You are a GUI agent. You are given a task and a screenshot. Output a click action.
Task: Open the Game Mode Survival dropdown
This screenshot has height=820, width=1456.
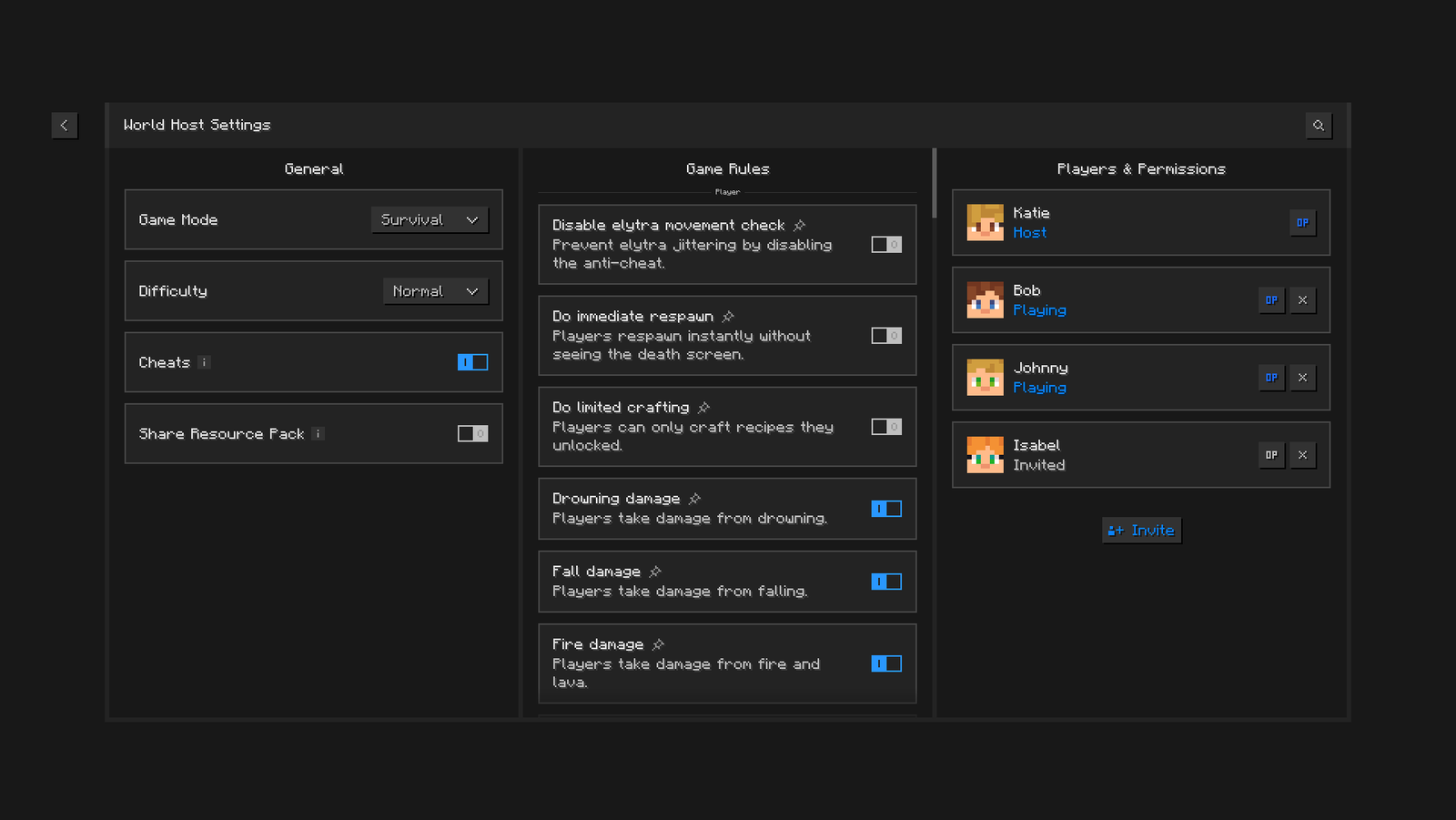click(430, 220)
